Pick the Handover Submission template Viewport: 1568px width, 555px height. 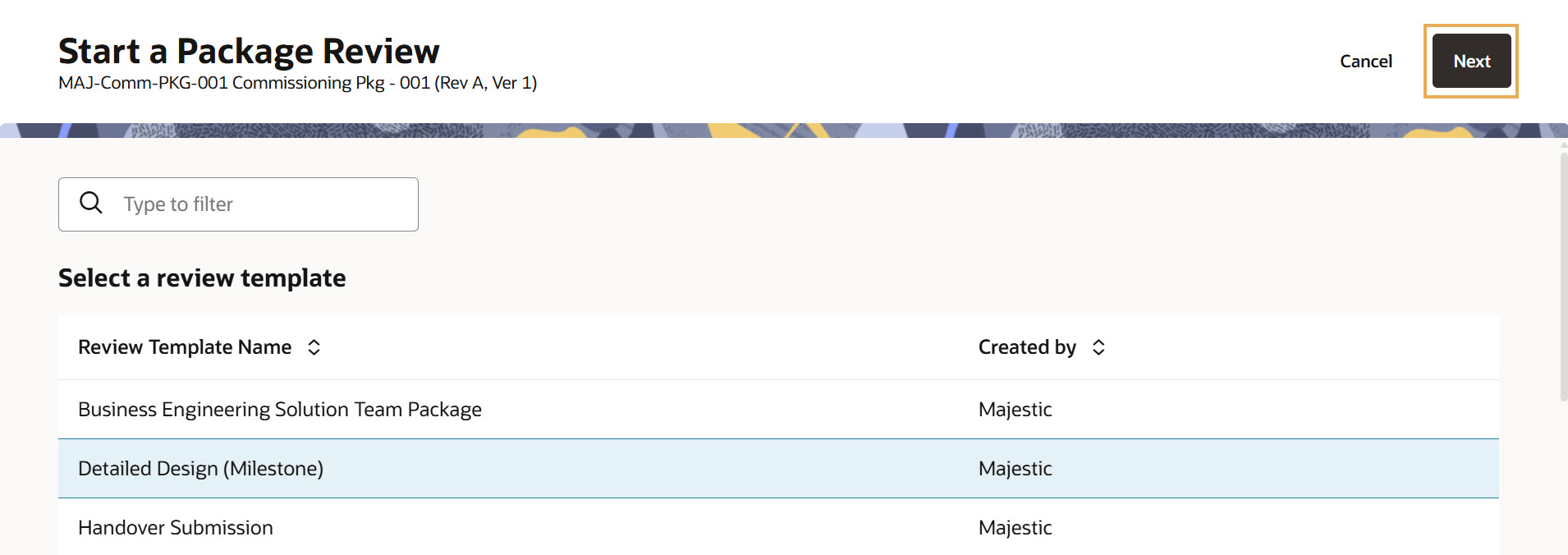point(176,528)
